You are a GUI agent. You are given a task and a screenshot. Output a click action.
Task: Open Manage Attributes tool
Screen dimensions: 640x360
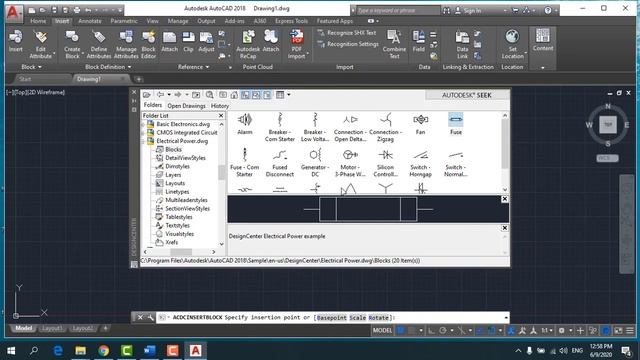pyautogui.click(x=126, y=44)
